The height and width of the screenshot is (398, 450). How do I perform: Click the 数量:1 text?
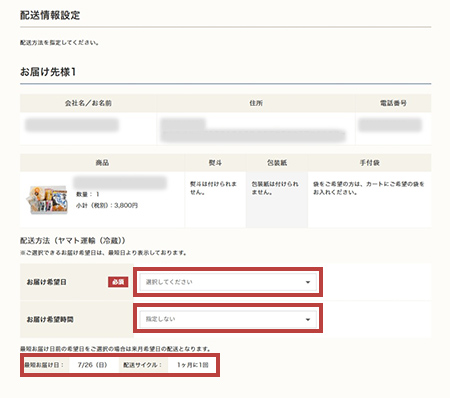coord(87,194)
